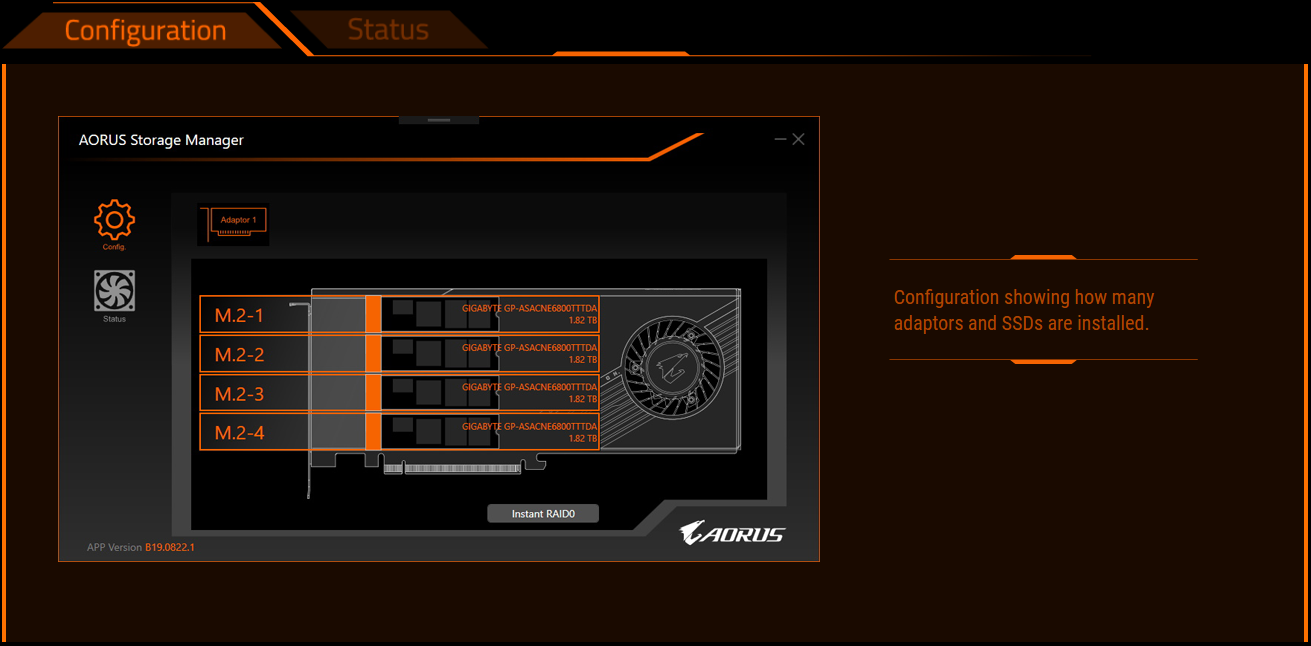The width and height of the screenshot is (1311, 646).
Task: Click the 1.82 TB SSD in M.2-4 row
Action: pyautogui.click(x=582, y=439)
